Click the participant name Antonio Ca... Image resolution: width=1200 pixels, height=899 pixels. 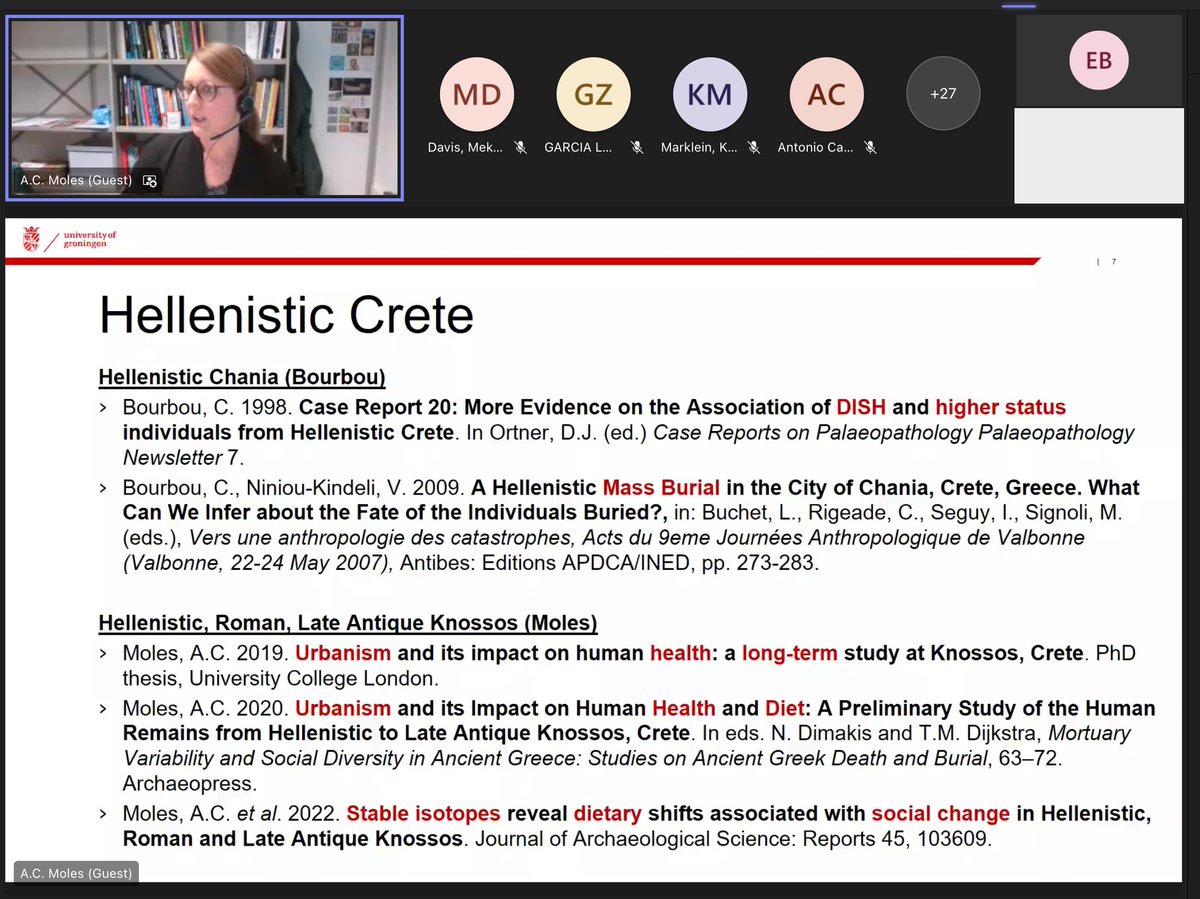(x=816, y=148)
